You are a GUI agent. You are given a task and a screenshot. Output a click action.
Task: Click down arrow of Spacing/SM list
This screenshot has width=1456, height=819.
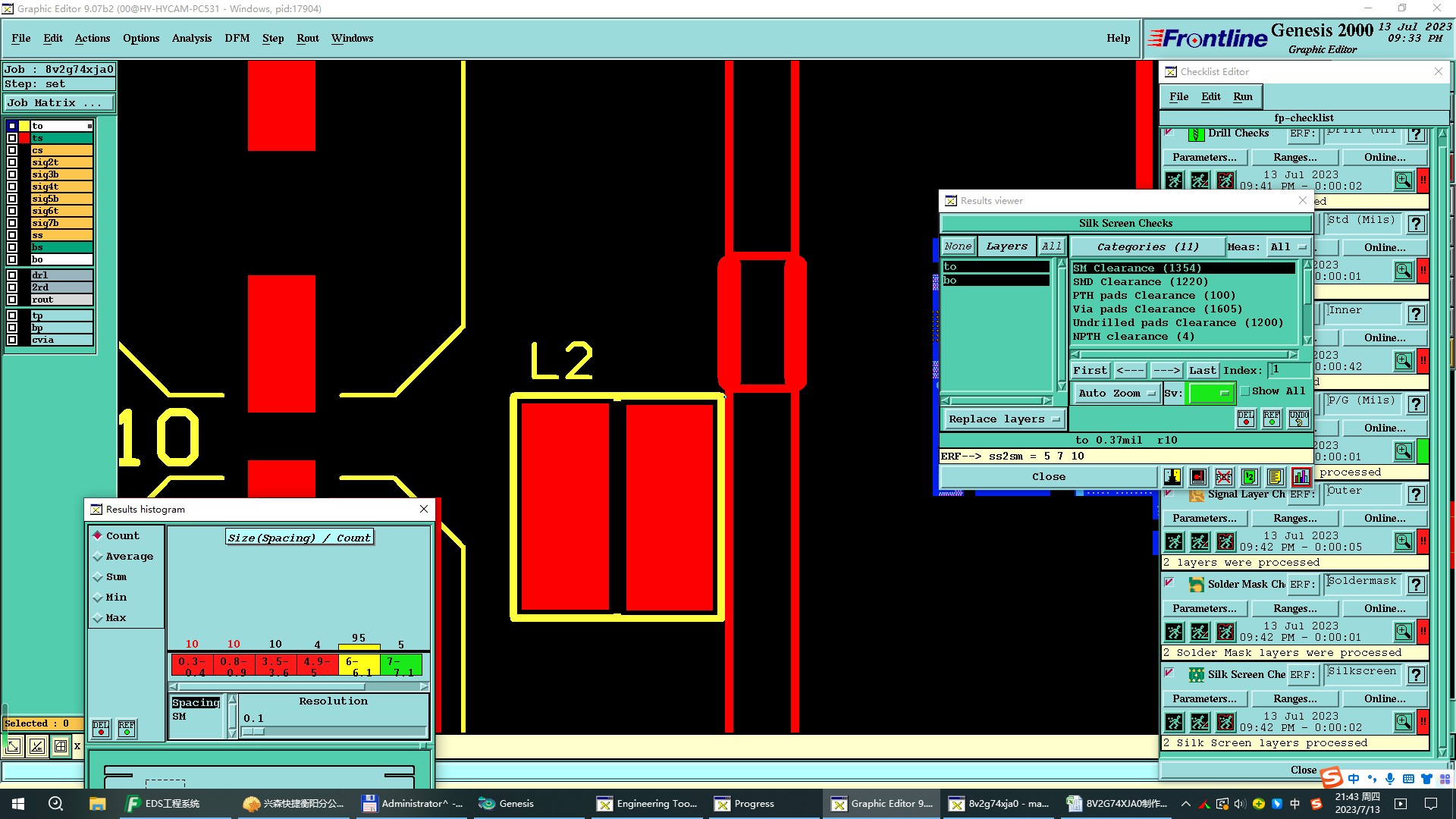click(x=232, y=733)
